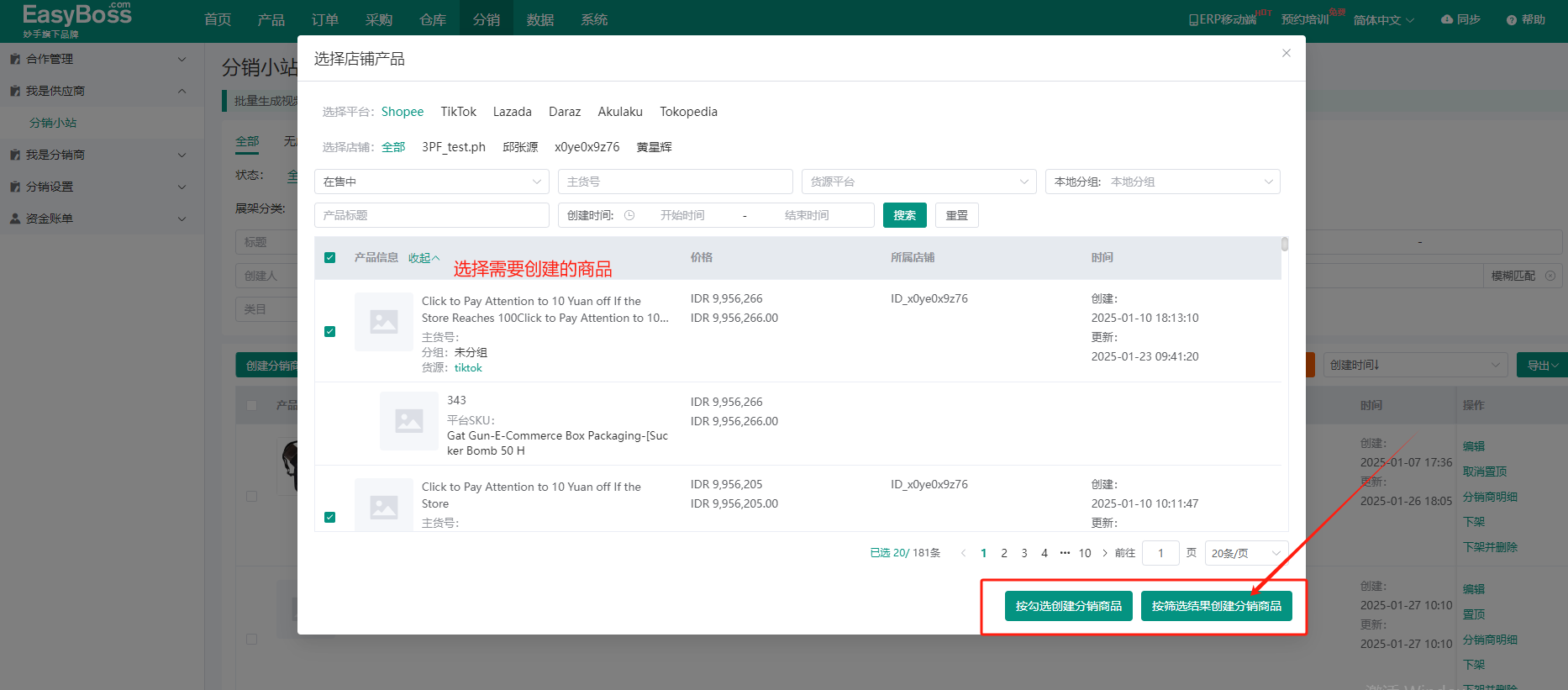Click the product list vertical scrollbar

coord(1285,245)
